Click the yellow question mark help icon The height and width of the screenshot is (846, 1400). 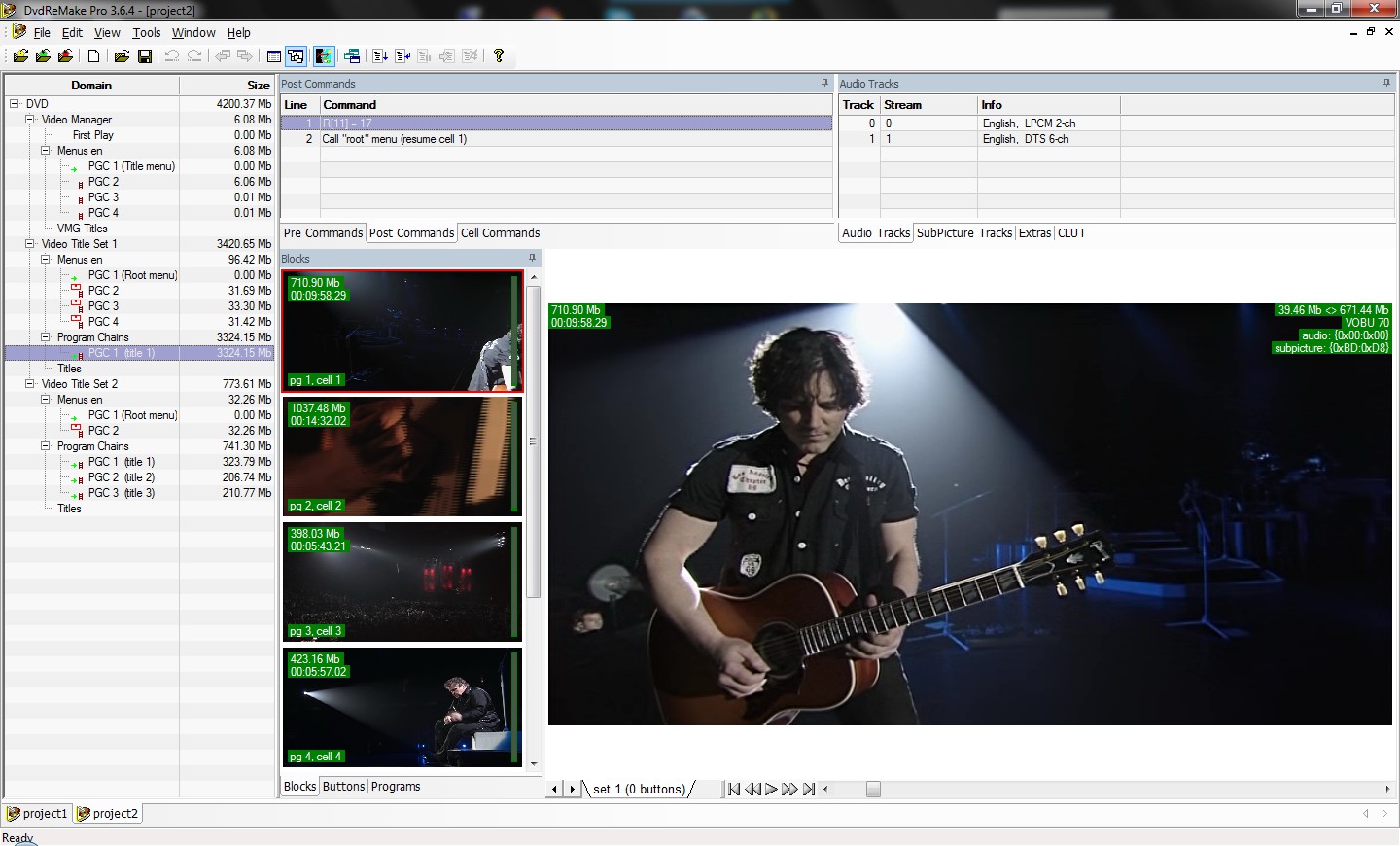pyautogui.click(x=499, y=56)
